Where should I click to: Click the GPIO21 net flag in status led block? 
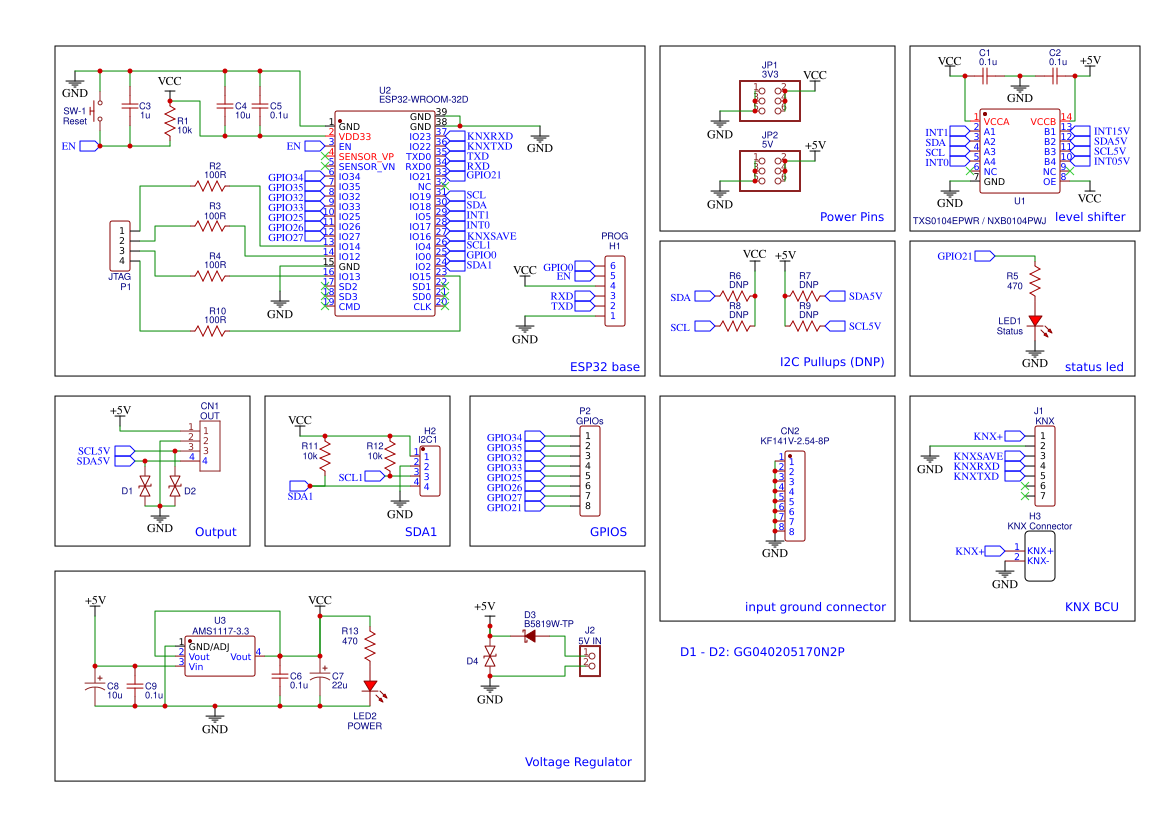pos(966,256)
